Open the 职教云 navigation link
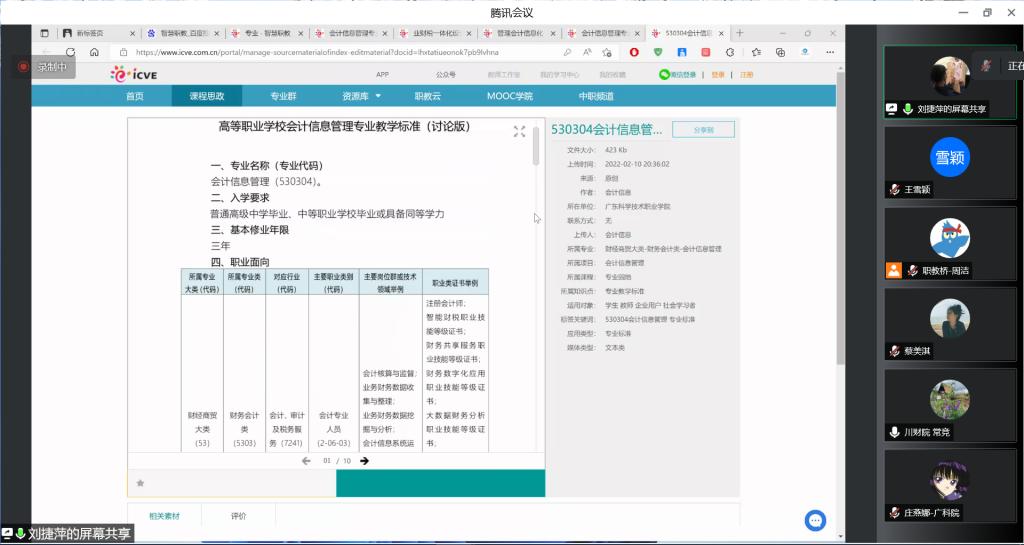Image resolution: width=1024 pixels, height=545 pixels. (427, 96)
